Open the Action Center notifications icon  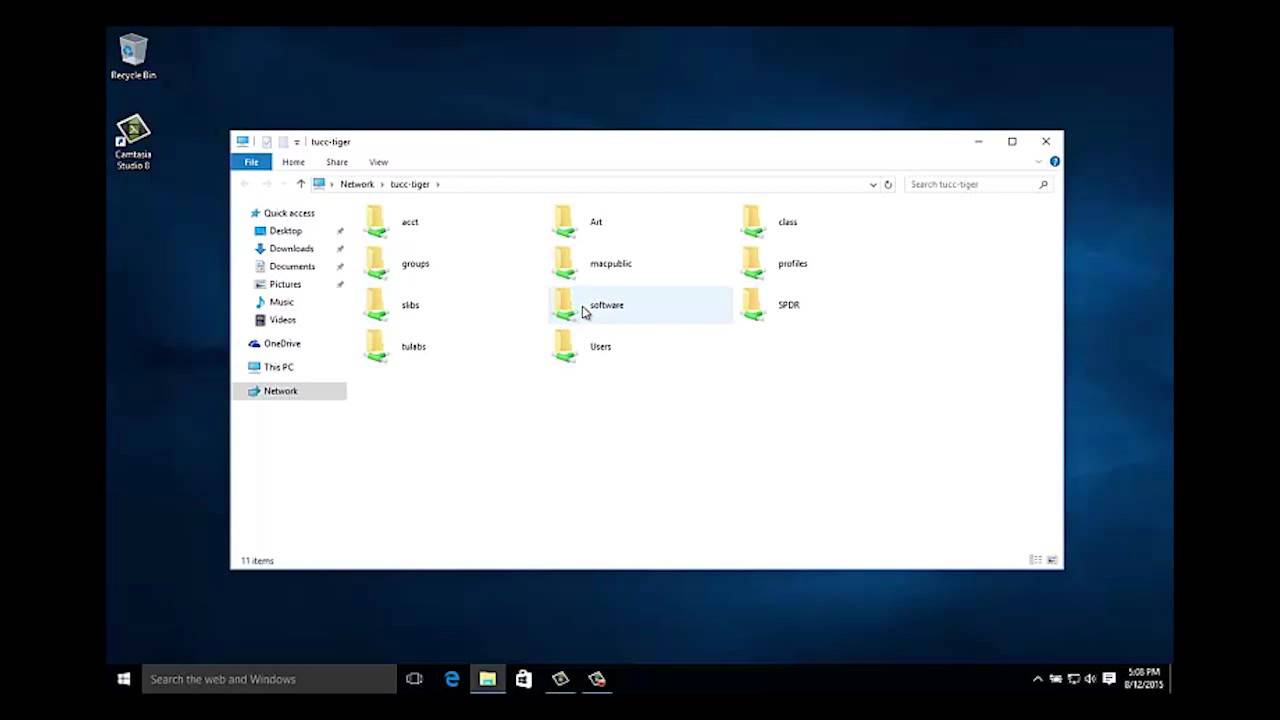coord(1109,679)
